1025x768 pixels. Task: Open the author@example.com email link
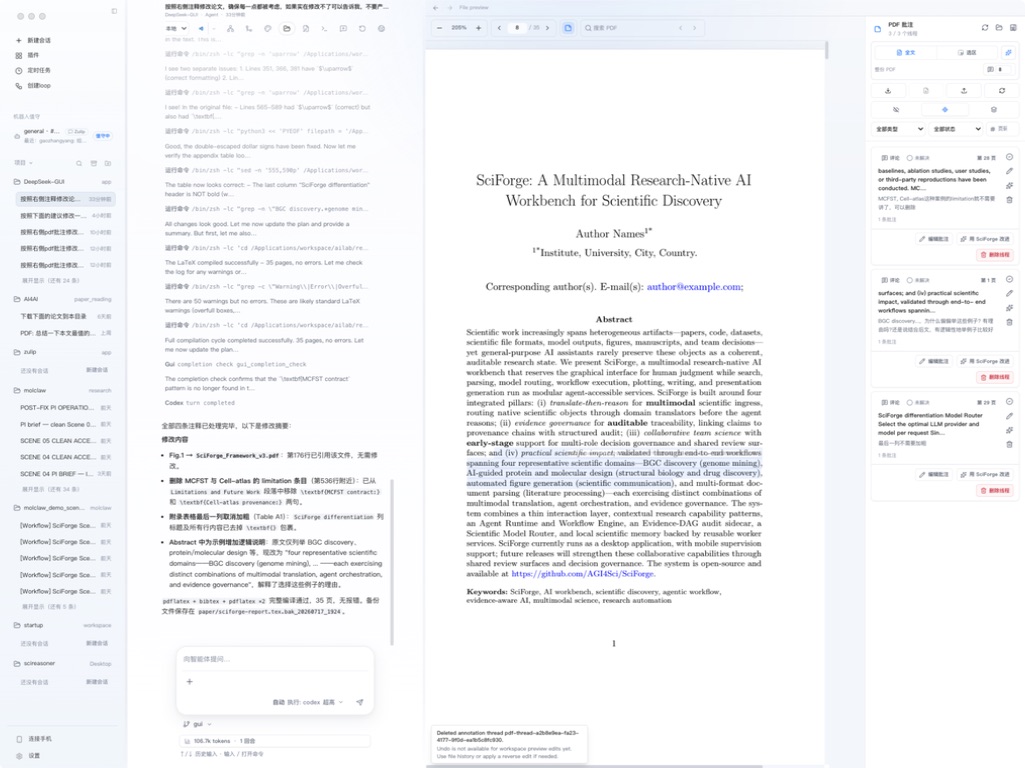694,287
